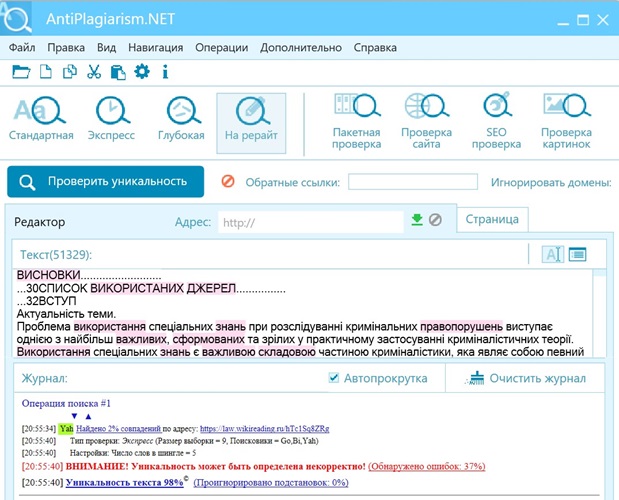Open the Навигация menu

[156, 47]
